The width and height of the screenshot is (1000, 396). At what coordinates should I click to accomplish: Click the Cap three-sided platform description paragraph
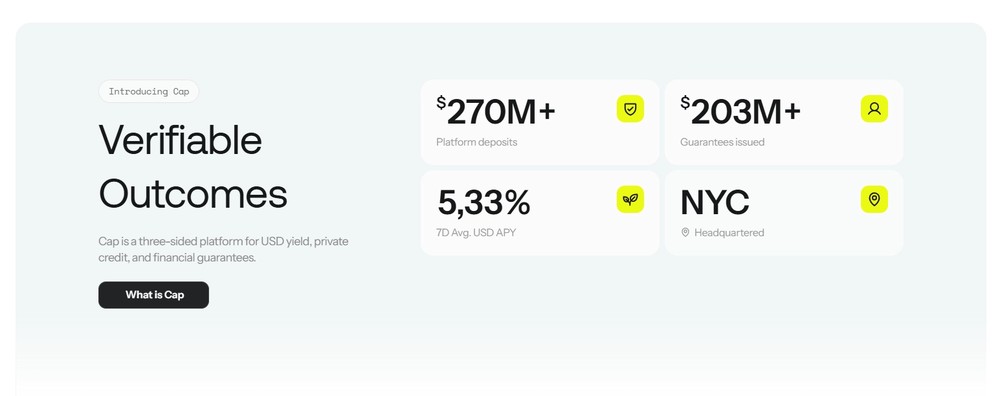tap(223, 250)
